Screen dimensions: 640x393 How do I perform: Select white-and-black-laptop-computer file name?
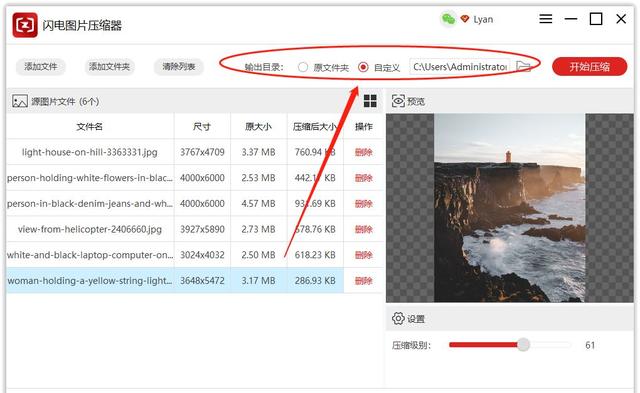pyautogui.click(x=90, y=255)
